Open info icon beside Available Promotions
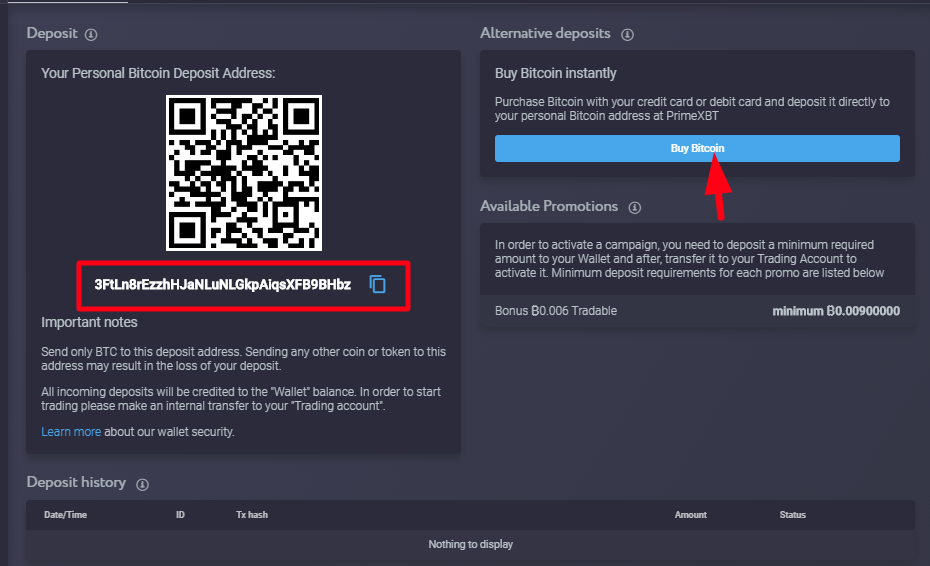 tap(635, 207)
